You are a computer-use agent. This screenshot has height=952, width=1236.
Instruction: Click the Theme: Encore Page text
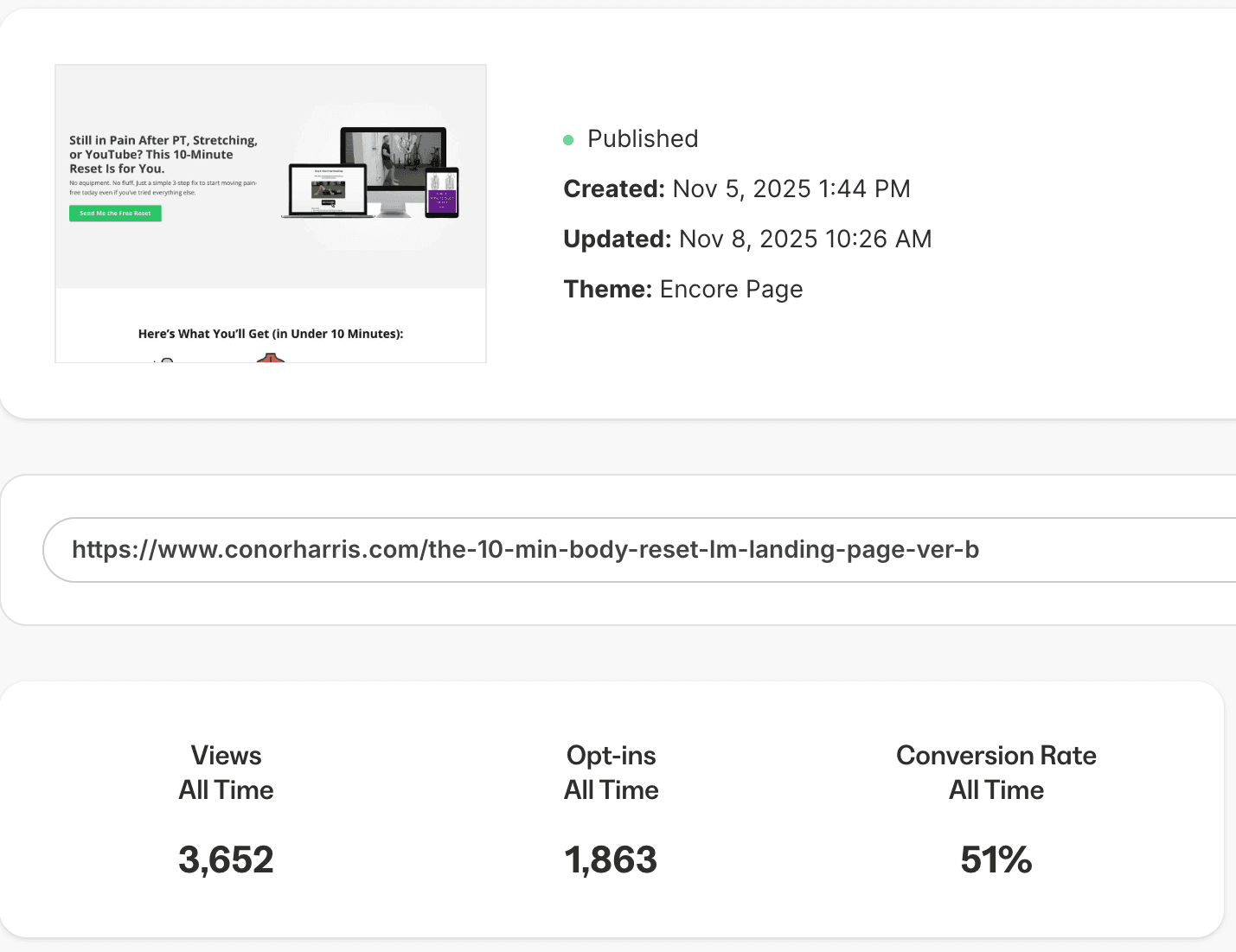[683, 289]
